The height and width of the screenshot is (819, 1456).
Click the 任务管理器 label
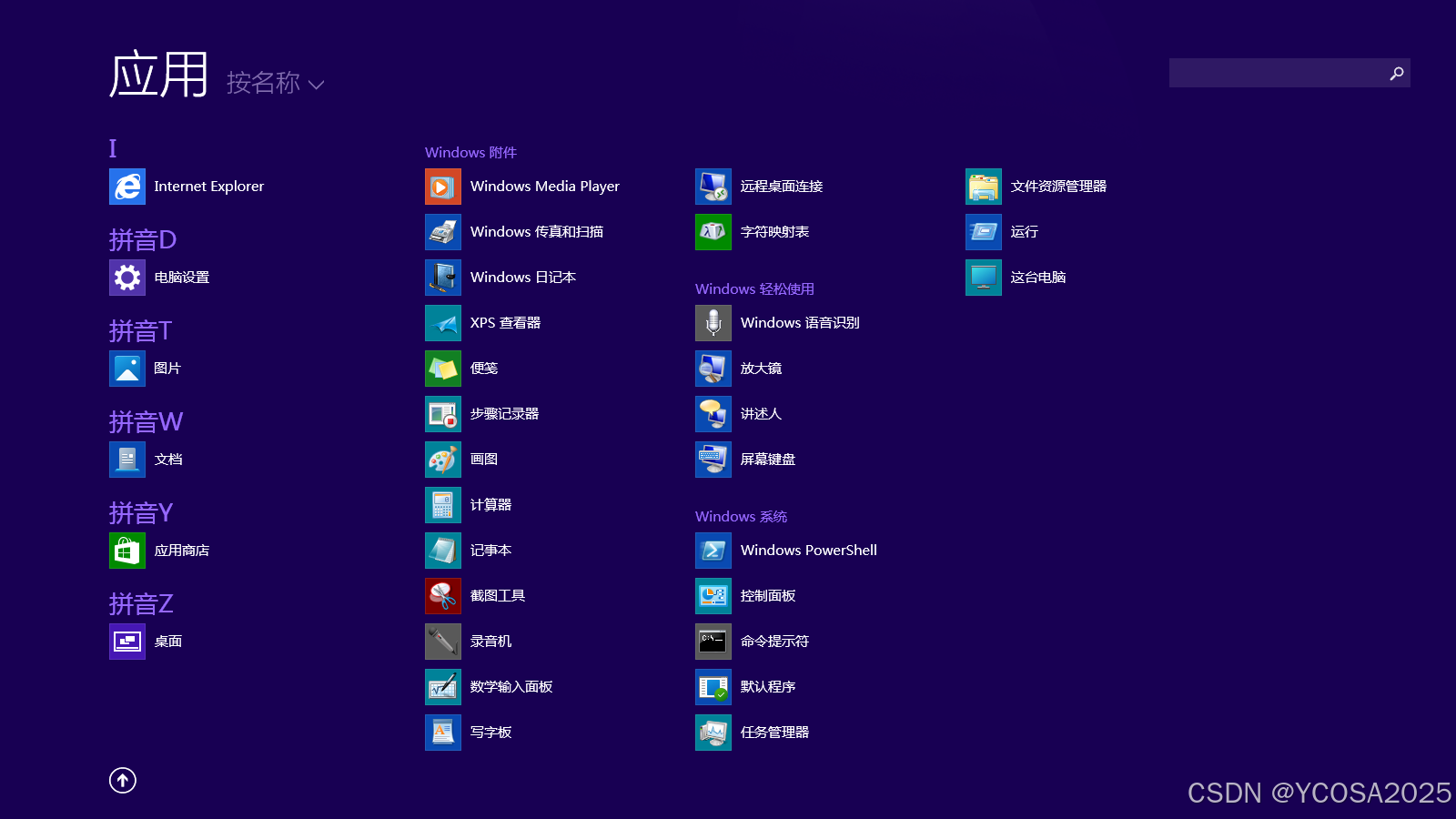(774, 733)
